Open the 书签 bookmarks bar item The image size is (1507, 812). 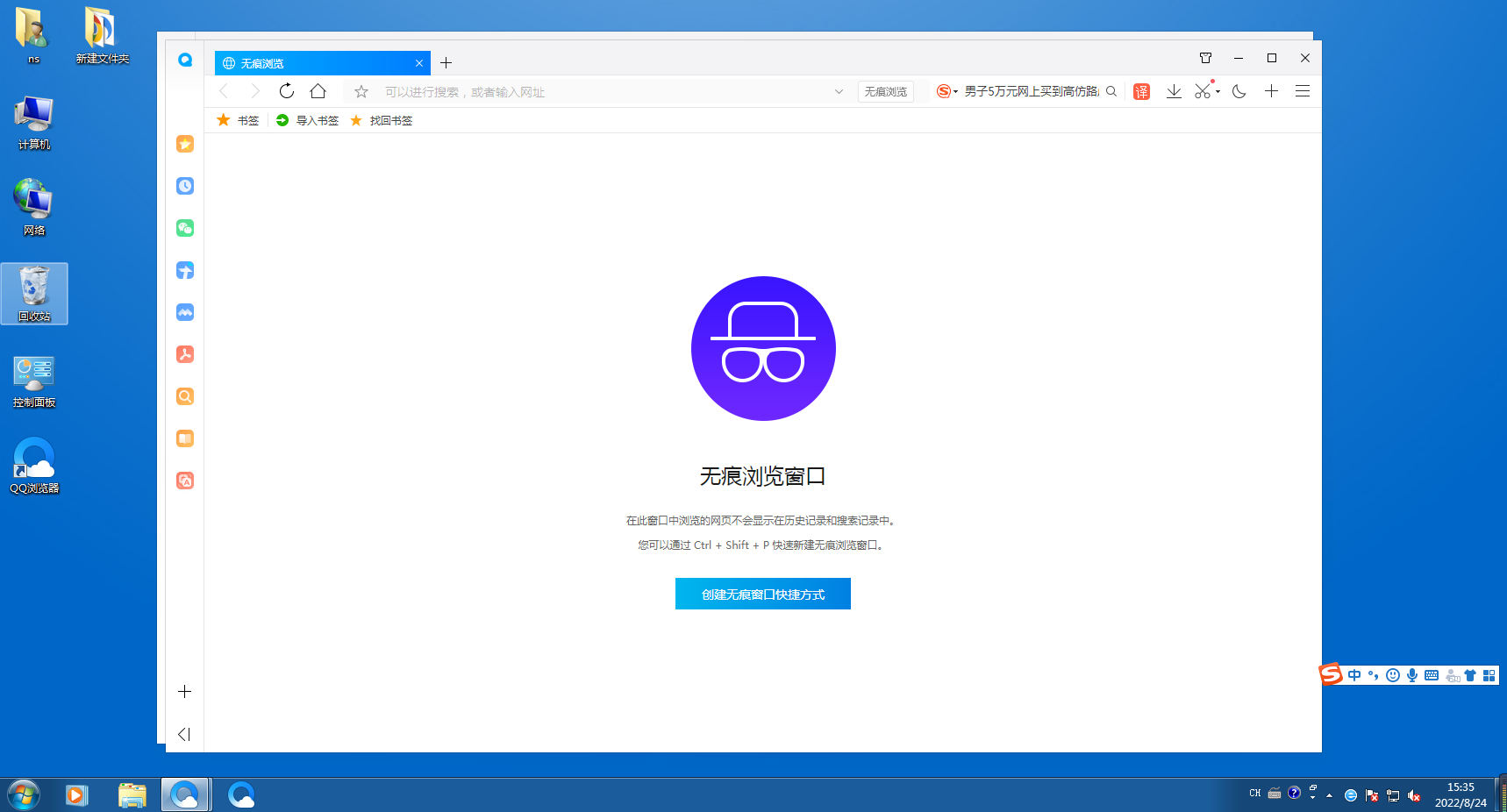(x=238, y=120)
